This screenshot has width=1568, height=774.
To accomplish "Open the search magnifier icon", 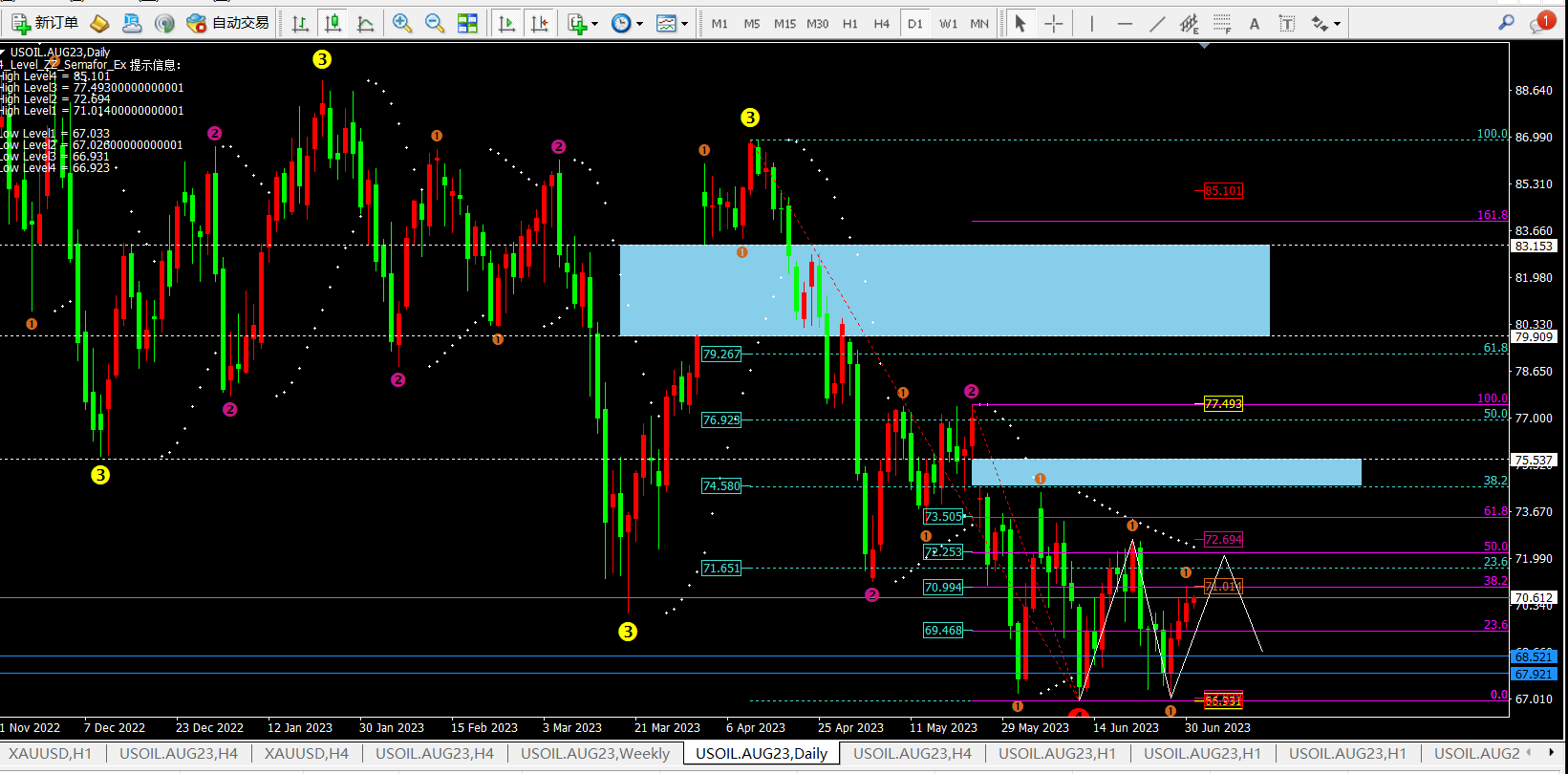I will click(x=1506, y=22).
